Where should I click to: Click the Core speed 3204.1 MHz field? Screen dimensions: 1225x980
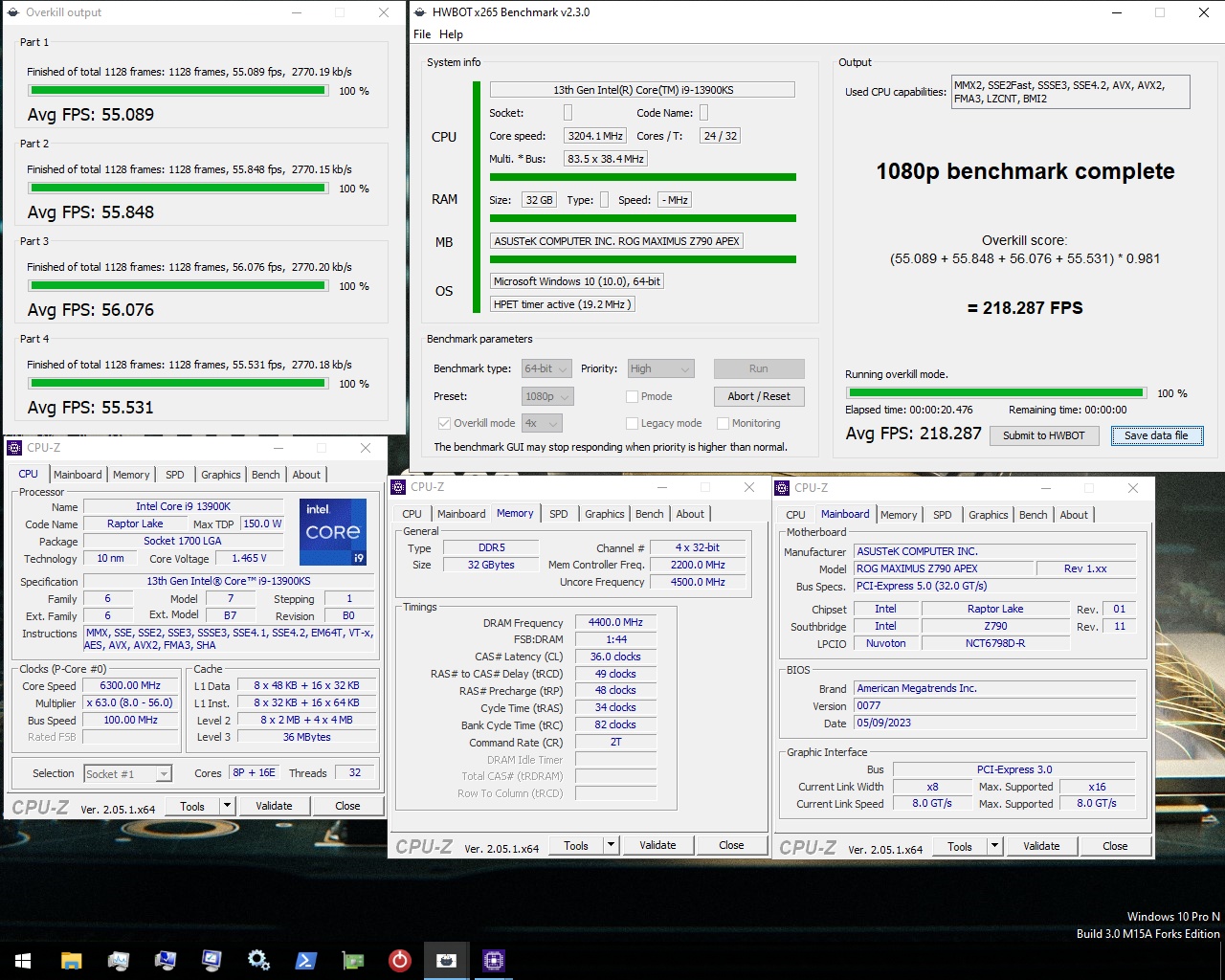coord(595,136)
